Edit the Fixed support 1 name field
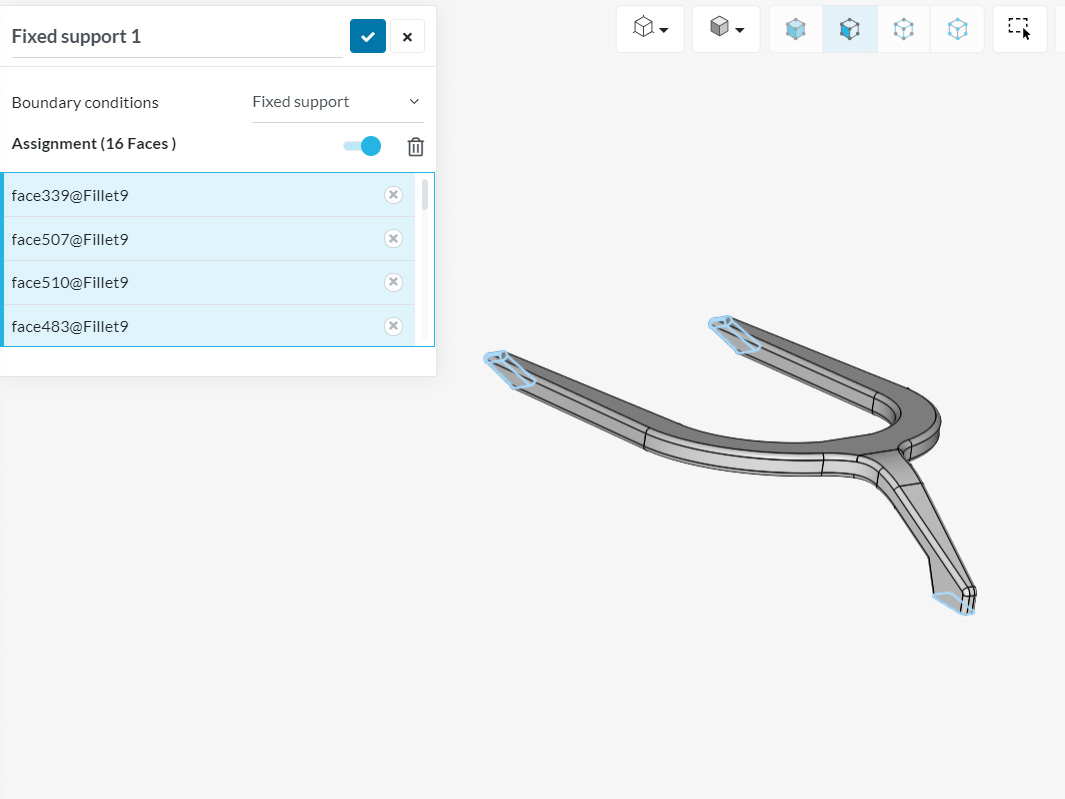 177,37
